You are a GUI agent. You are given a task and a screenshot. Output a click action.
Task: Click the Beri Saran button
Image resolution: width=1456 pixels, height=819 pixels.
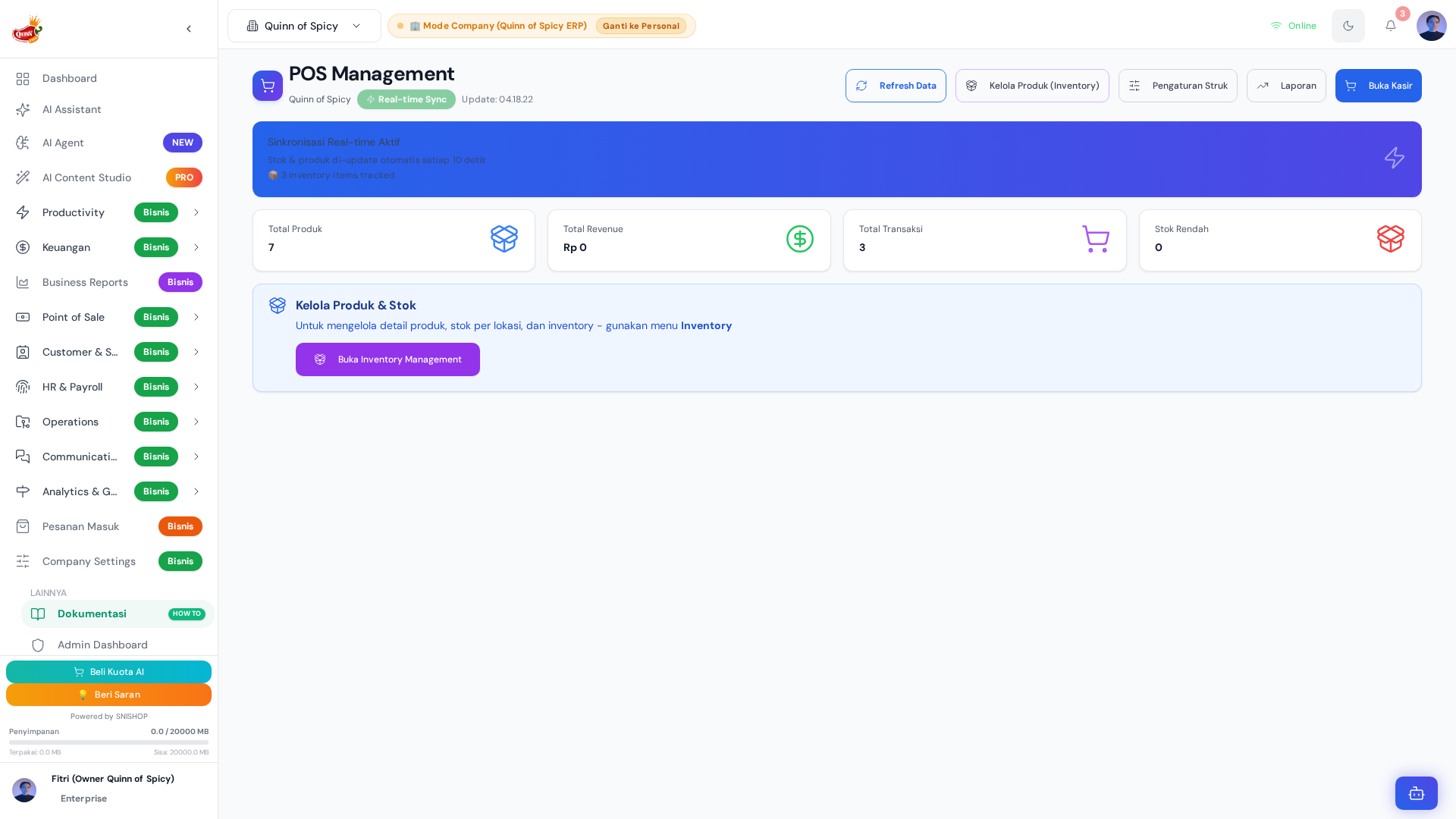108,695
